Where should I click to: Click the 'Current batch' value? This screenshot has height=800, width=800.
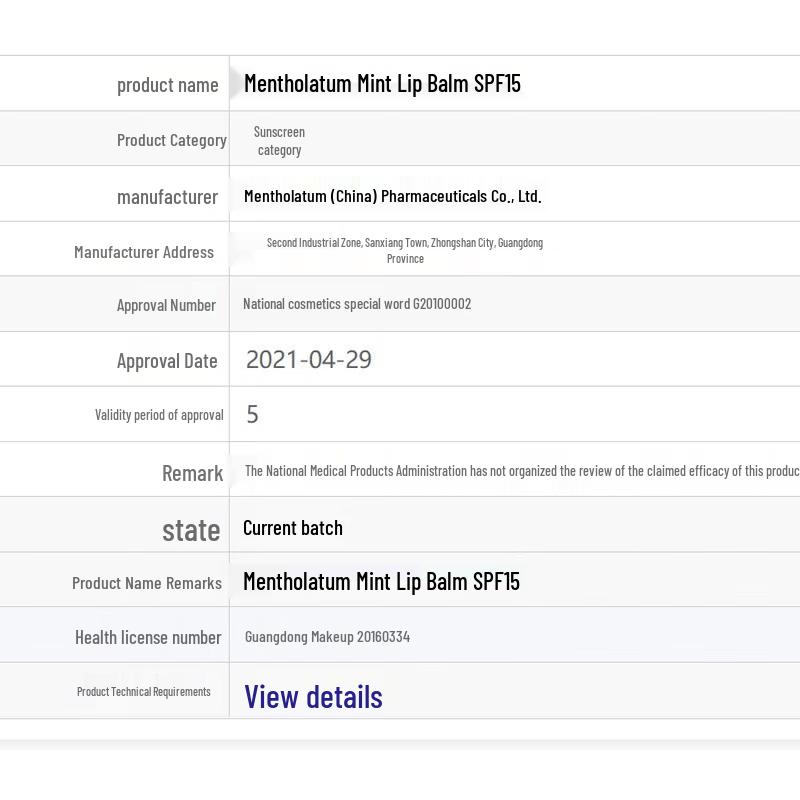click(293, 528)
